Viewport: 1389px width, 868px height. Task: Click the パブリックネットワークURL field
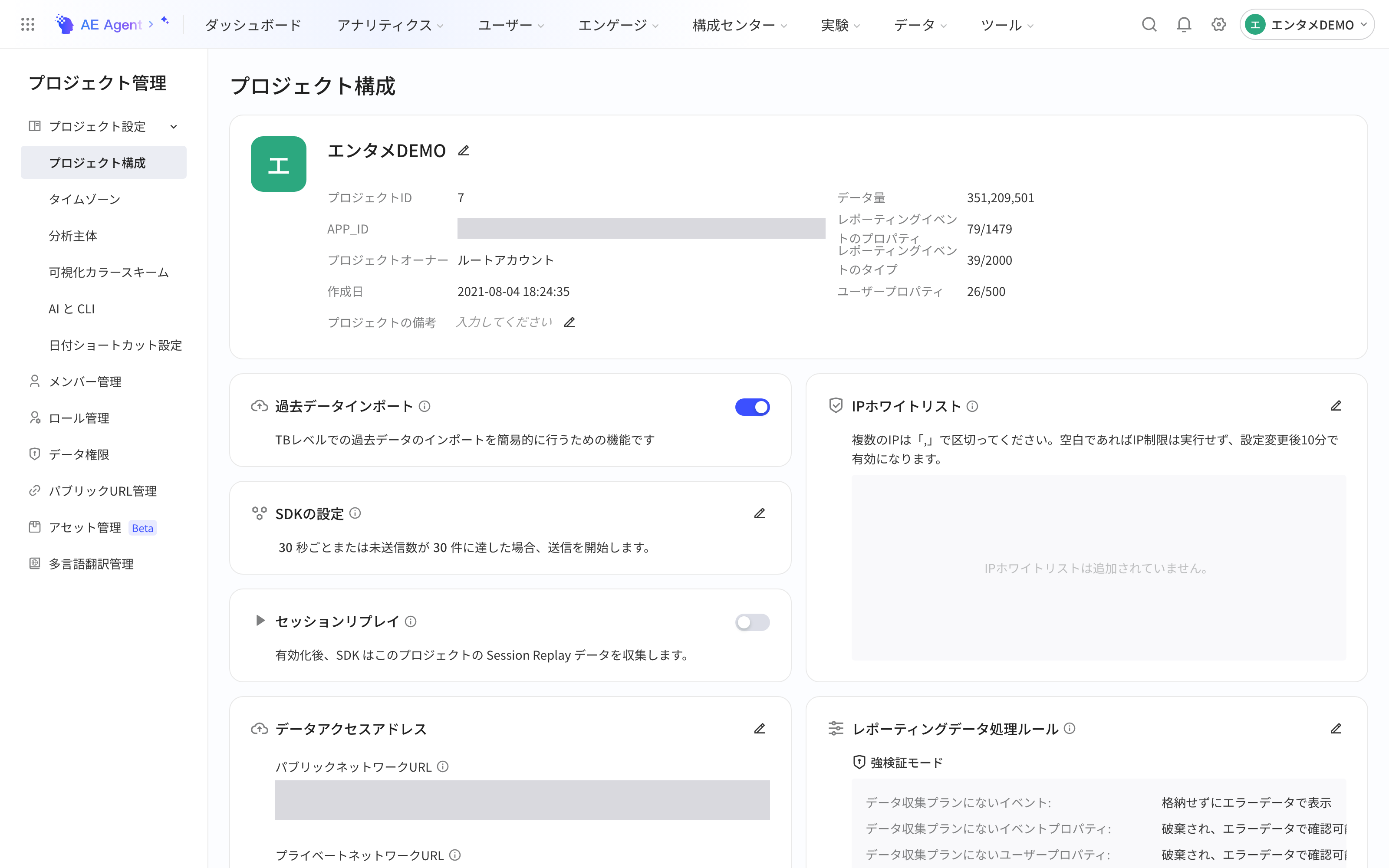pyautogui.click(x=522, y=800)
